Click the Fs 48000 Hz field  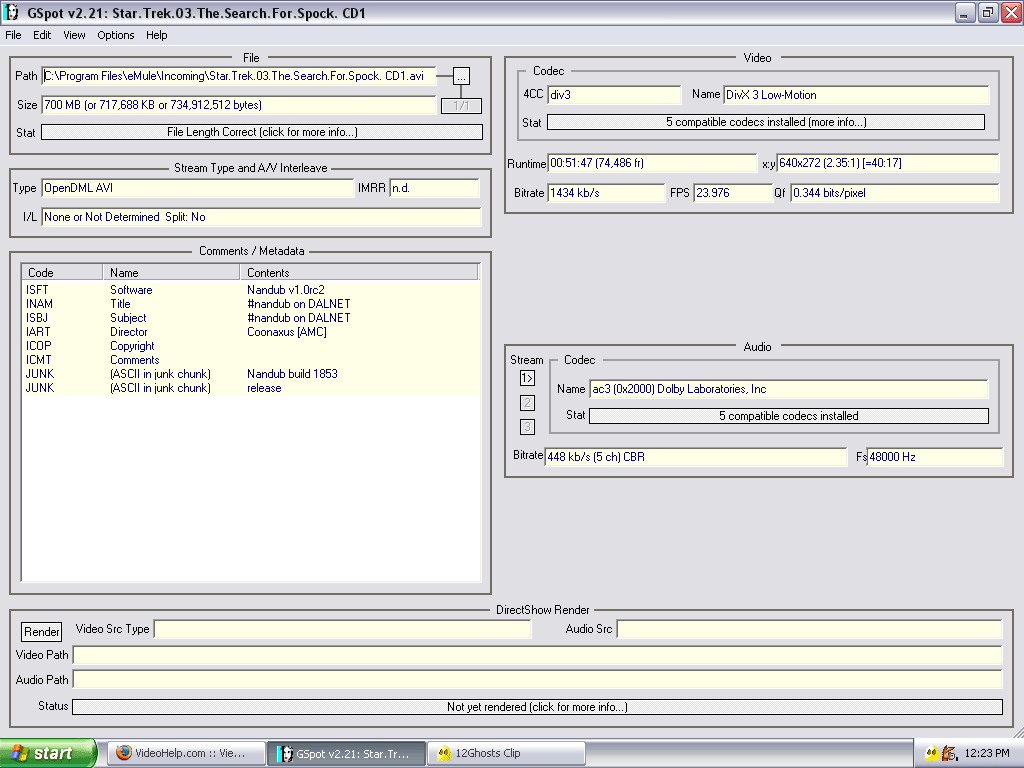point(935,457)
